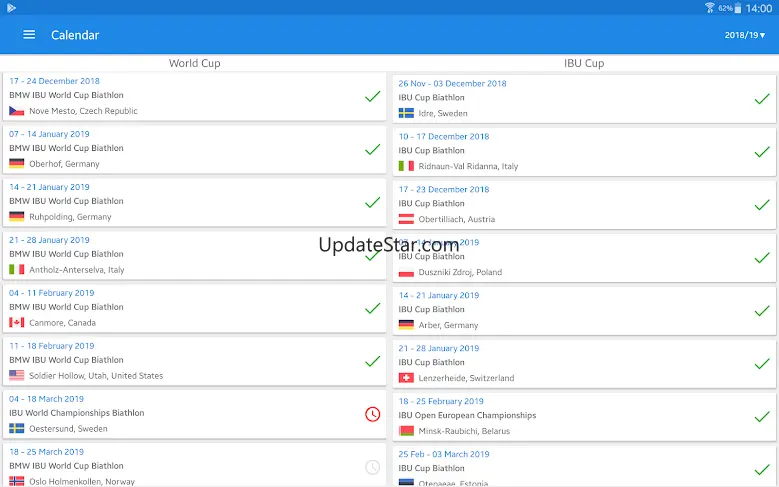Click the checkmark on Ruhpolding event
Screen dimensions: 779x487
click(373, 202)
